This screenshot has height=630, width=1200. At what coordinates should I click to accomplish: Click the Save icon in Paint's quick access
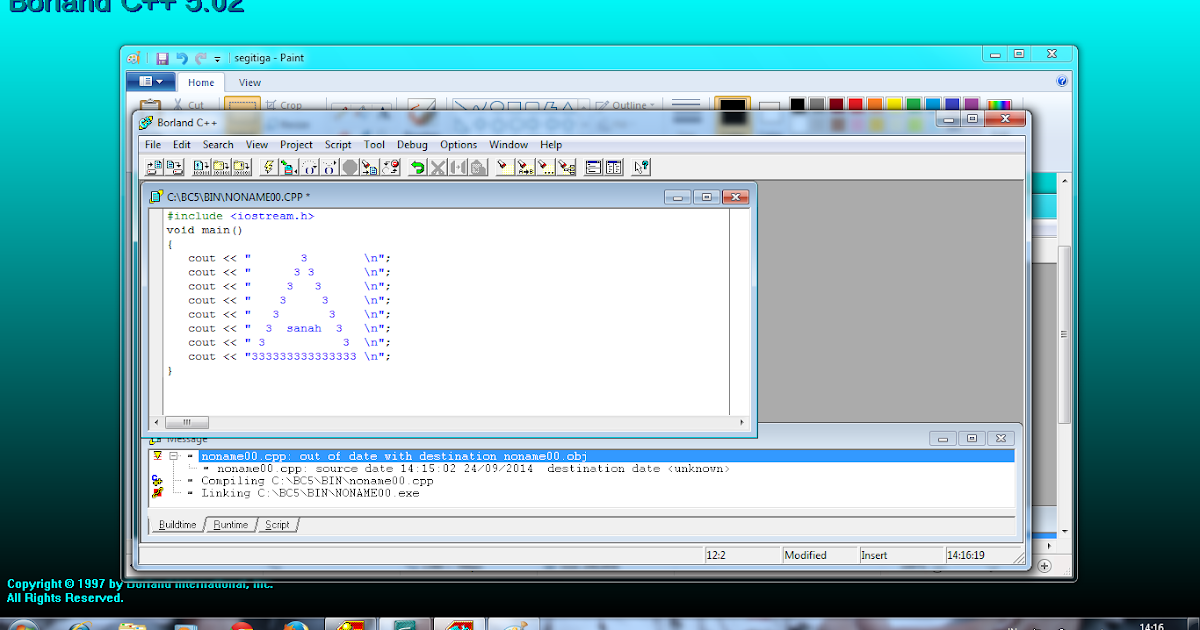[x=162, y=58]
